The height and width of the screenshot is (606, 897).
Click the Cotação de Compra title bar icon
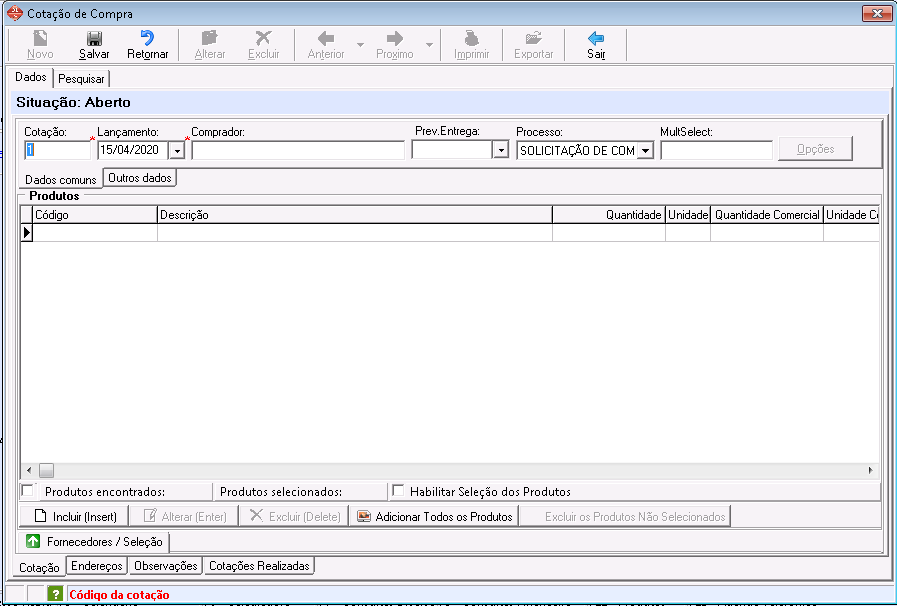(14, 13)
